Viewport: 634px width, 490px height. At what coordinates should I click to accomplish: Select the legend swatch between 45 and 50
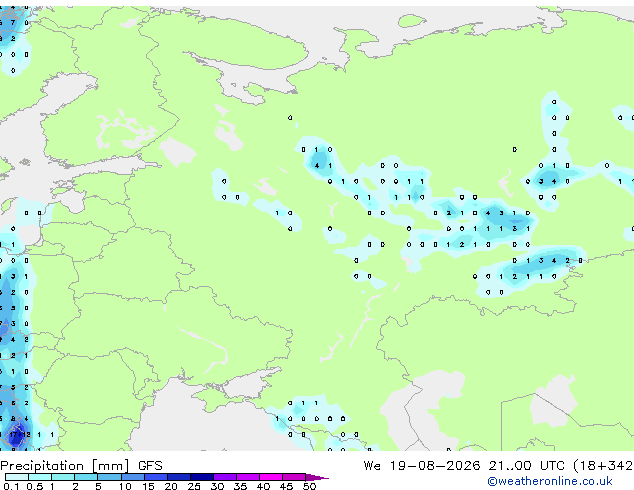(x=294, y=477)
